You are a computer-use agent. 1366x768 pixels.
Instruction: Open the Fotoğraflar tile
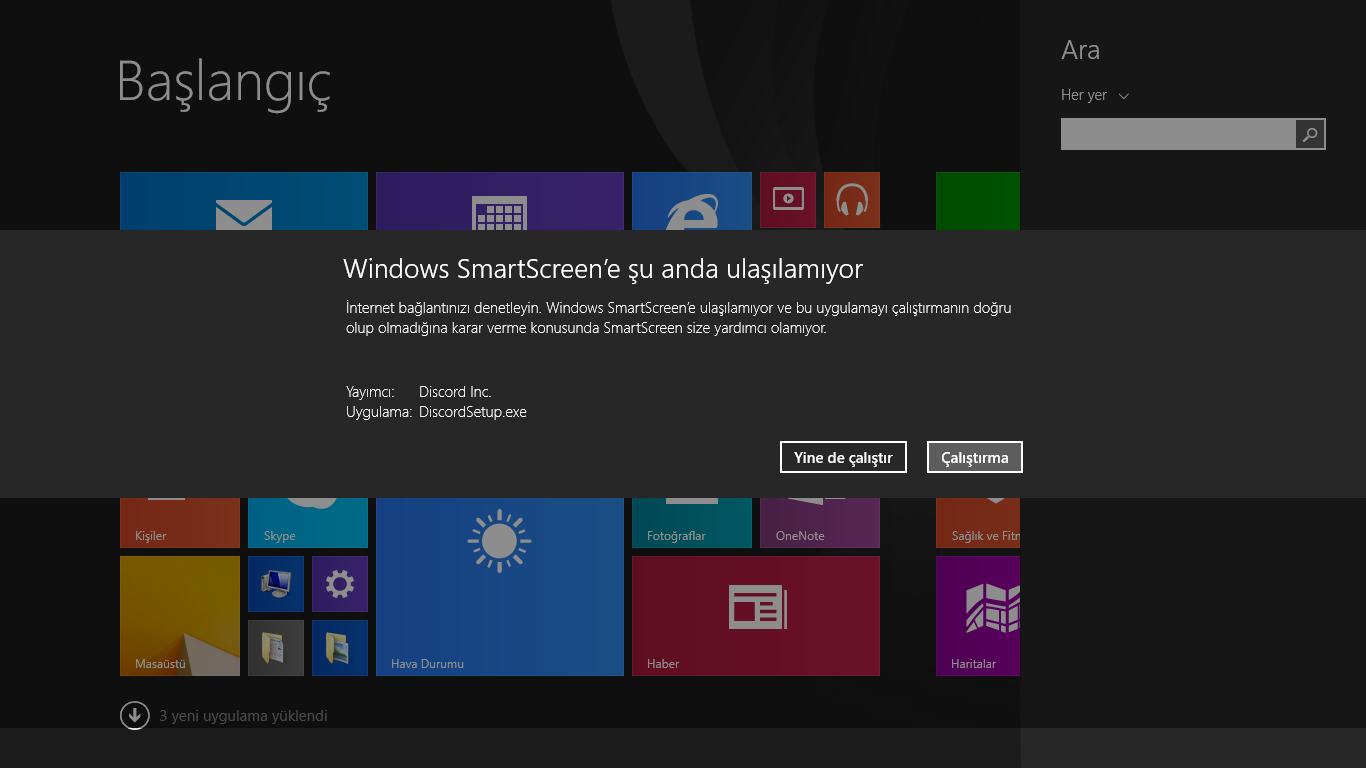tap(692, 523)
